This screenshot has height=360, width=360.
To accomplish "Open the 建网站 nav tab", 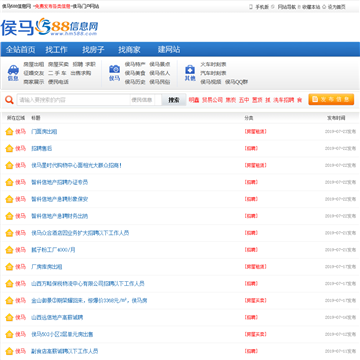I will (x=169, y=50).
